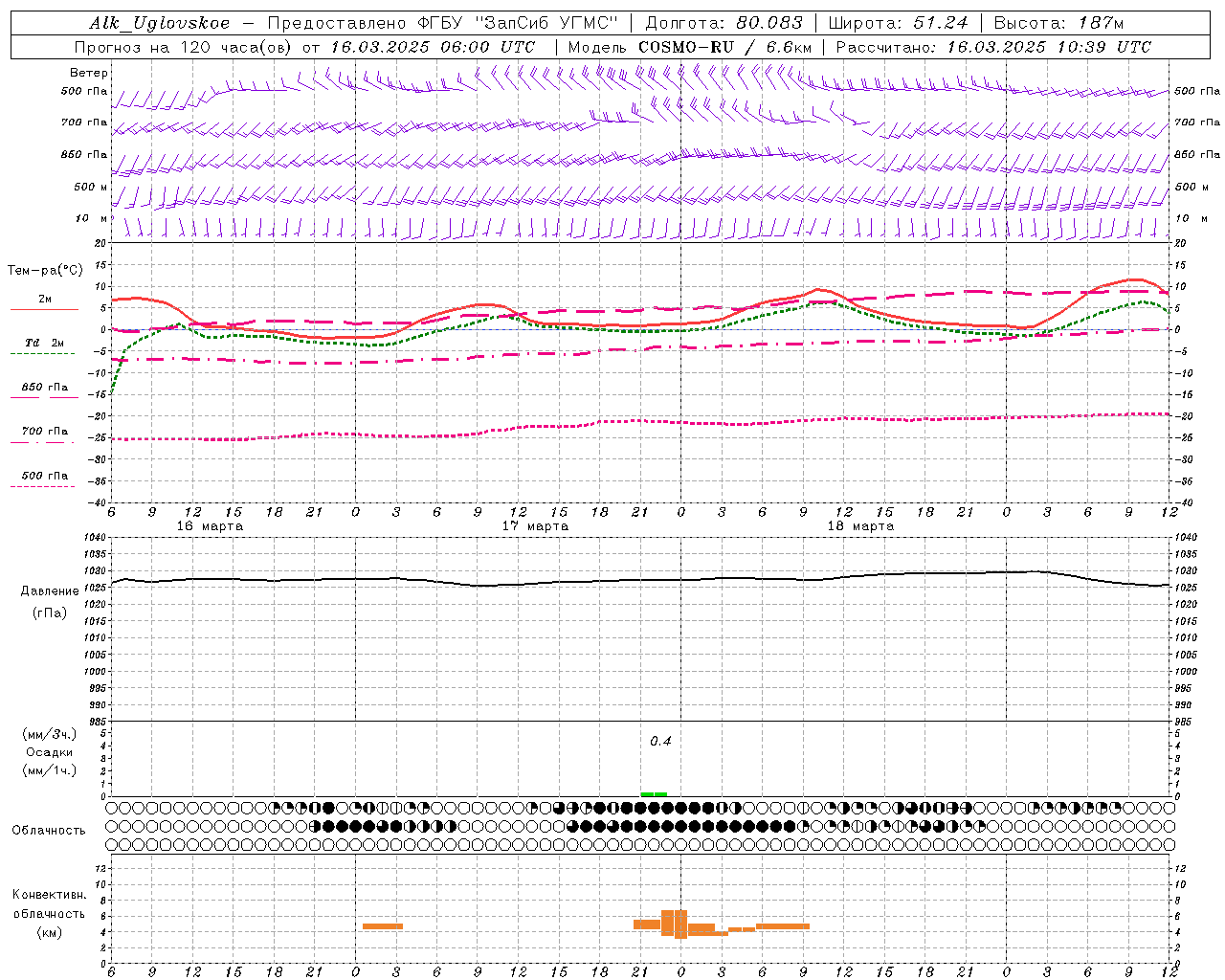This screenshot has height=980, width=1225.
Task: Click the '18 марта' date label
Action: click(x=860, y=526)
